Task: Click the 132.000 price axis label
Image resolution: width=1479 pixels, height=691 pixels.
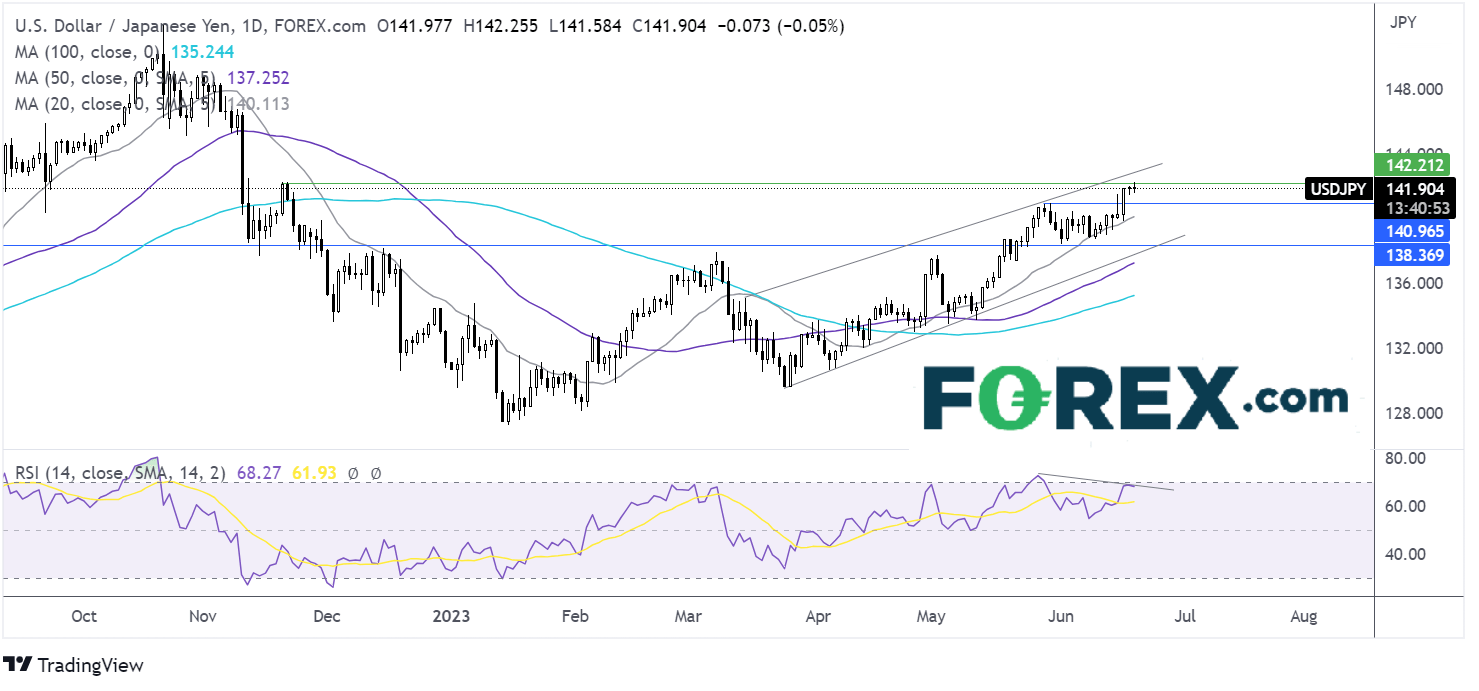Action: click(1413, 349)
